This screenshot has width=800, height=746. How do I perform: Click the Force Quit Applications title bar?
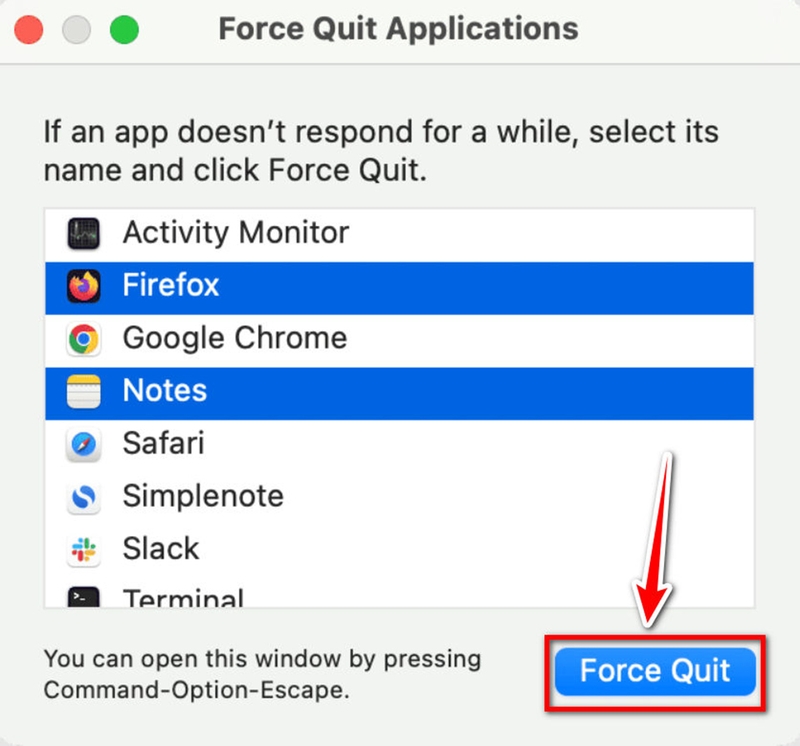point(398,28)
